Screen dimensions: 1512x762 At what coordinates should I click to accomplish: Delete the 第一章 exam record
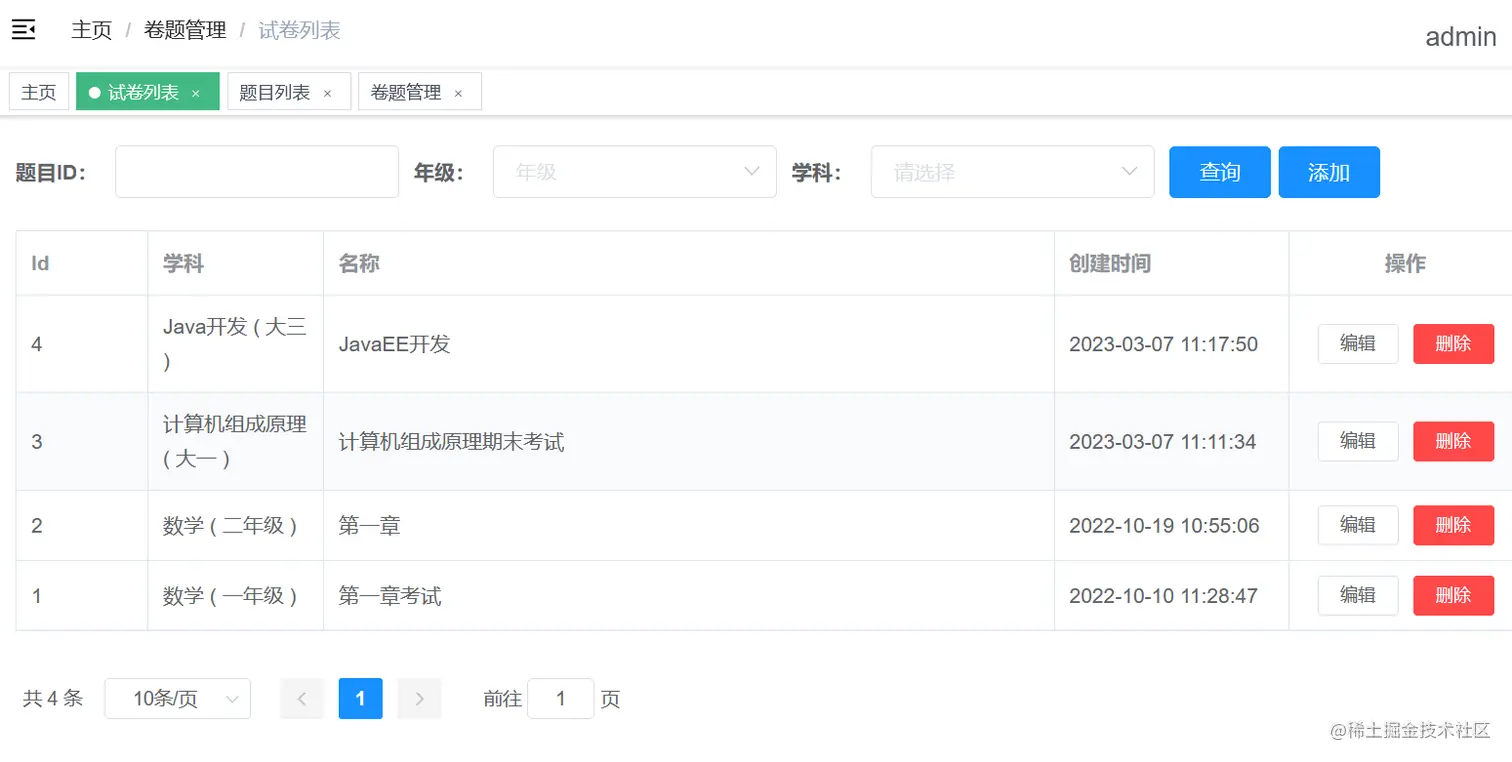coord(1453,525)
